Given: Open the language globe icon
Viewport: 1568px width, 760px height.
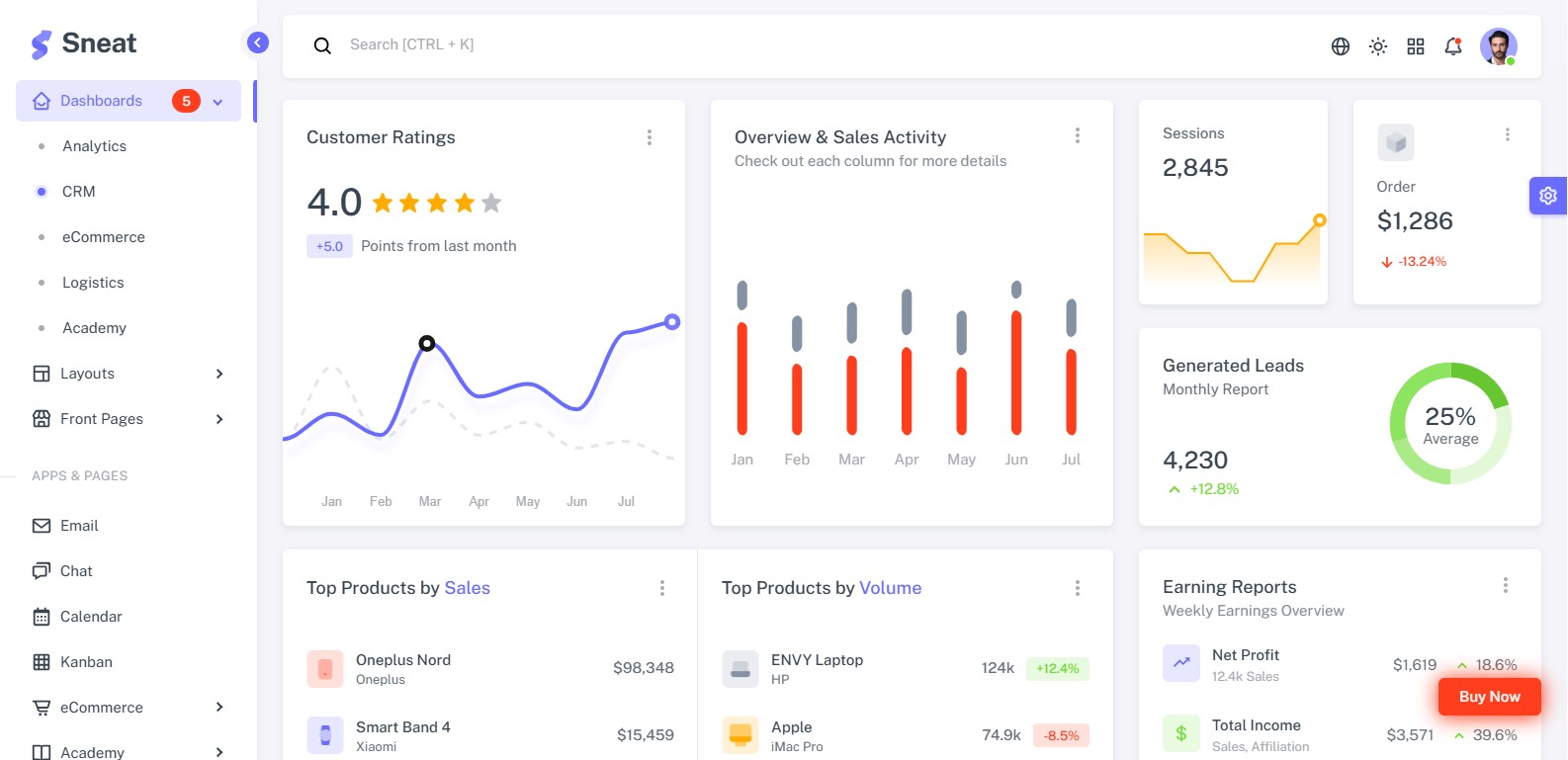Looking at the screenshot, I should tap(1341, 46).
